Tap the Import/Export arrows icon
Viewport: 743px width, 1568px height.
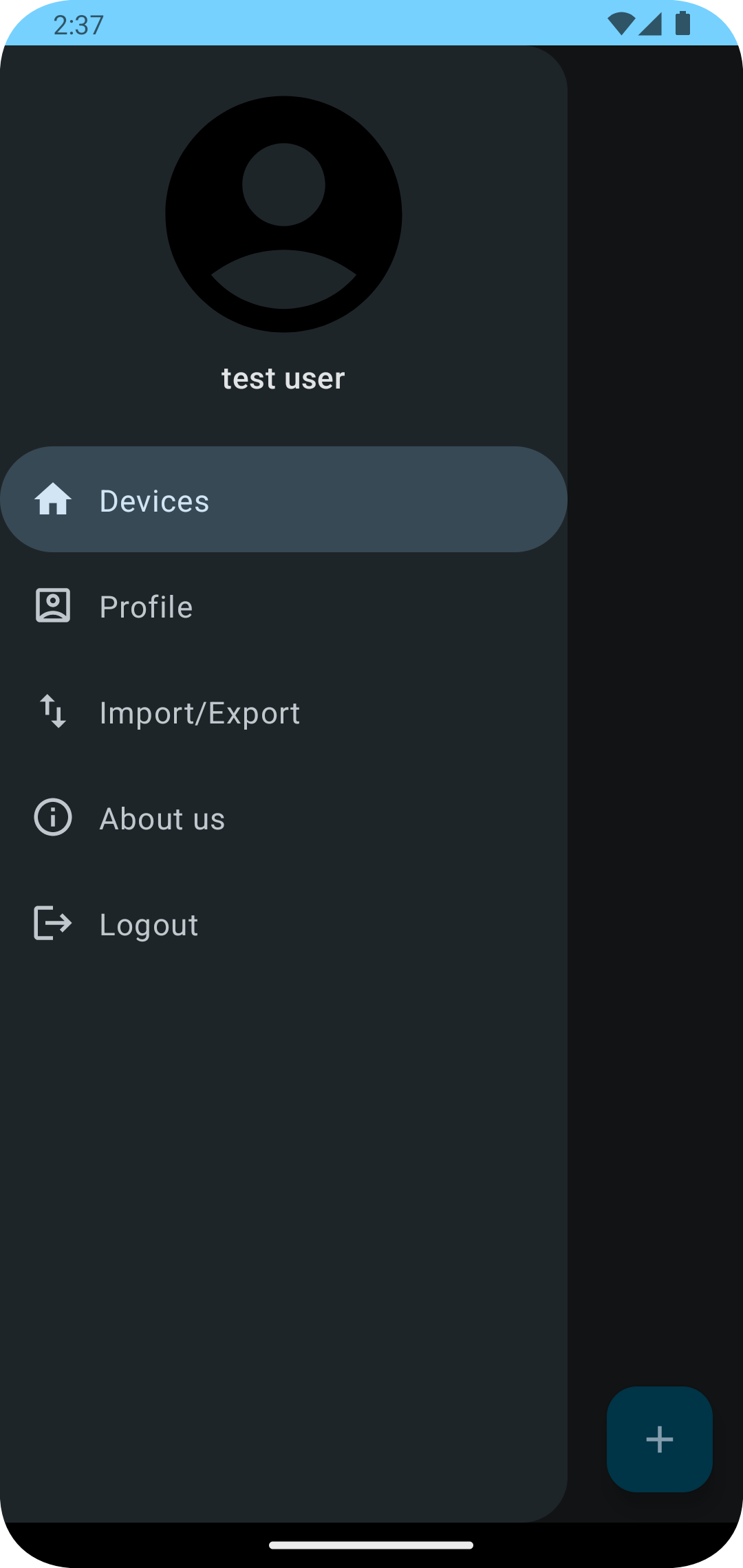point(53,711)
